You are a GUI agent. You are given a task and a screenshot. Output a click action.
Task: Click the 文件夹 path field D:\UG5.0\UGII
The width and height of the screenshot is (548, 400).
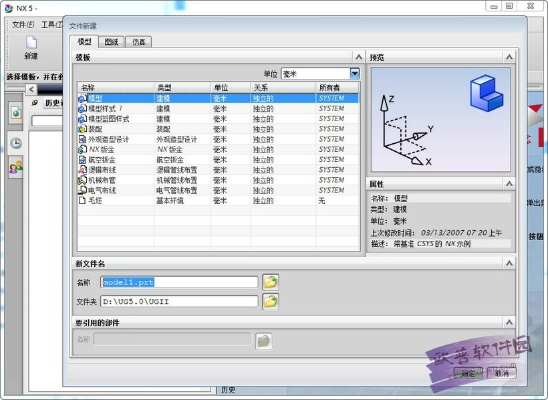tap(179, 301)
